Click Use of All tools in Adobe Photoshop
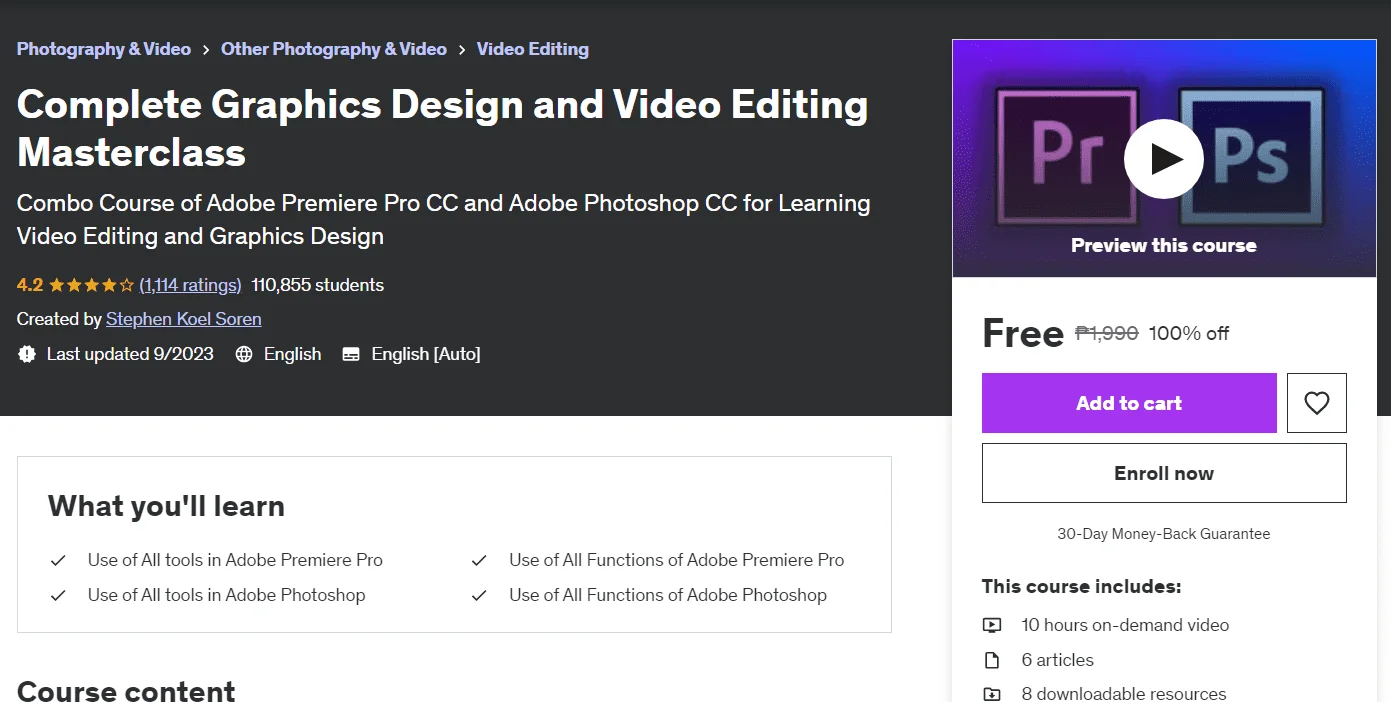Viewport: 1391px width, 702px height. coord(226,595)
